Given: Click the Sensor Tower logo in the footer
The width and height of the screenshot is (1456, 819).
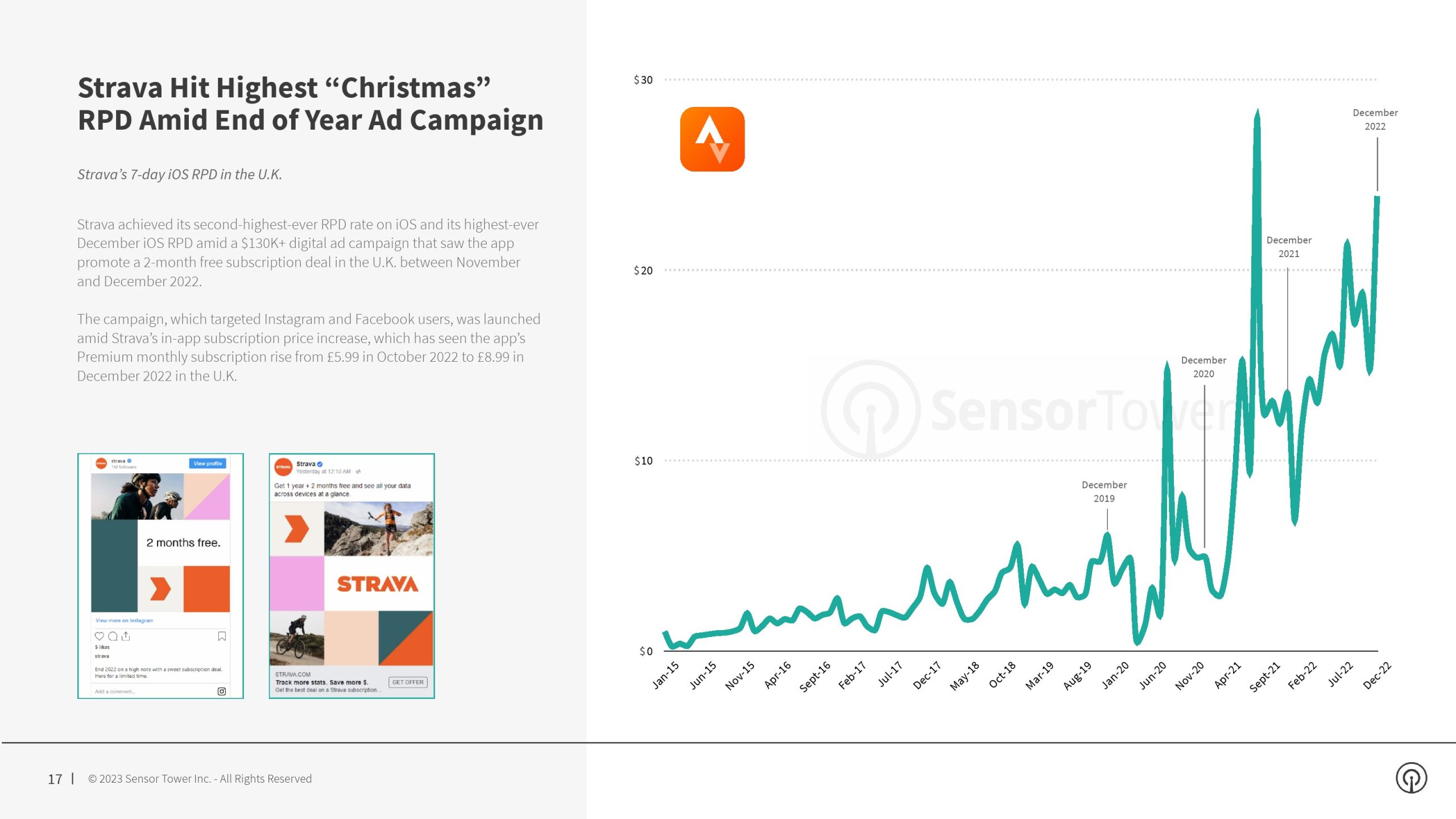Looking at the screenshot, I should click(1411, 778).
